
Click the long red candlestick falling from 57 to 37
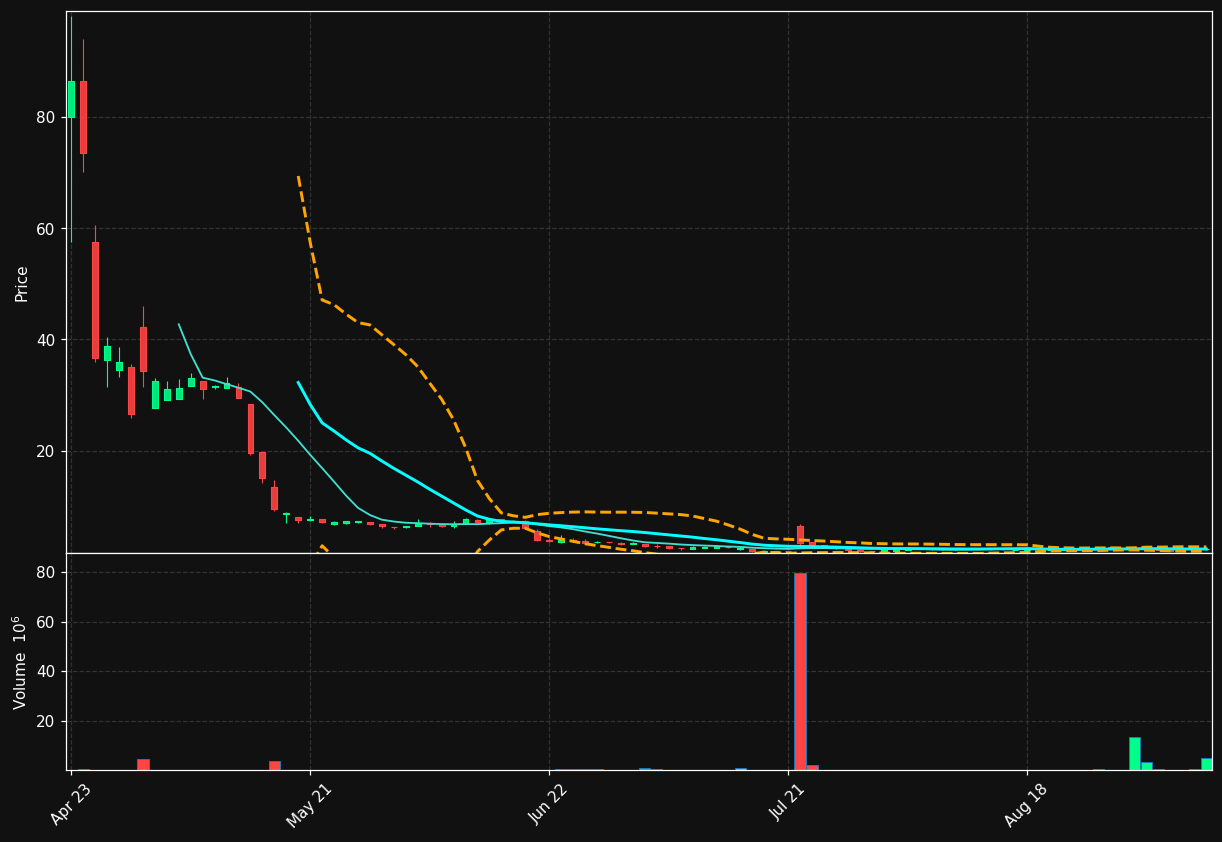point(95,300)
